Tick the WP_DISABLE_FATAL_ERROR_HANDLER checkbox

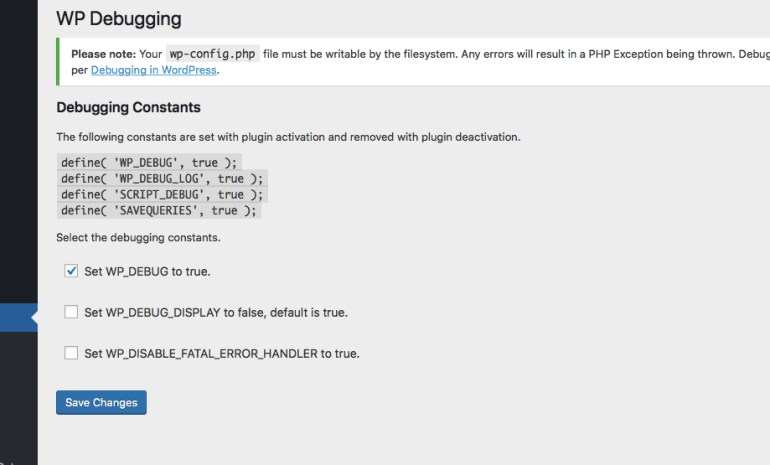point(71,353)
